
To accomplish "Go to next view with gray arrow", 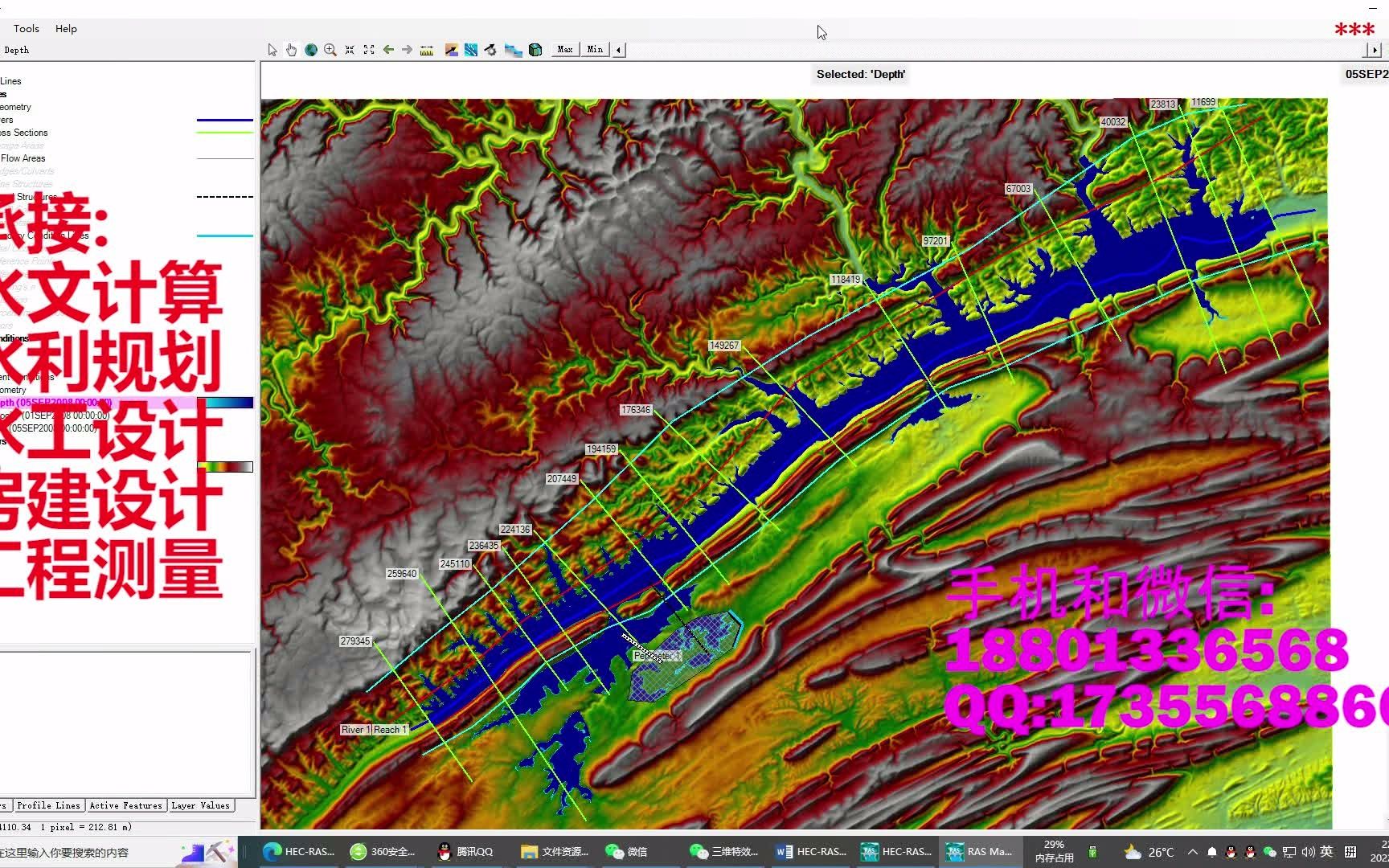I will click(x=408, y=50).
